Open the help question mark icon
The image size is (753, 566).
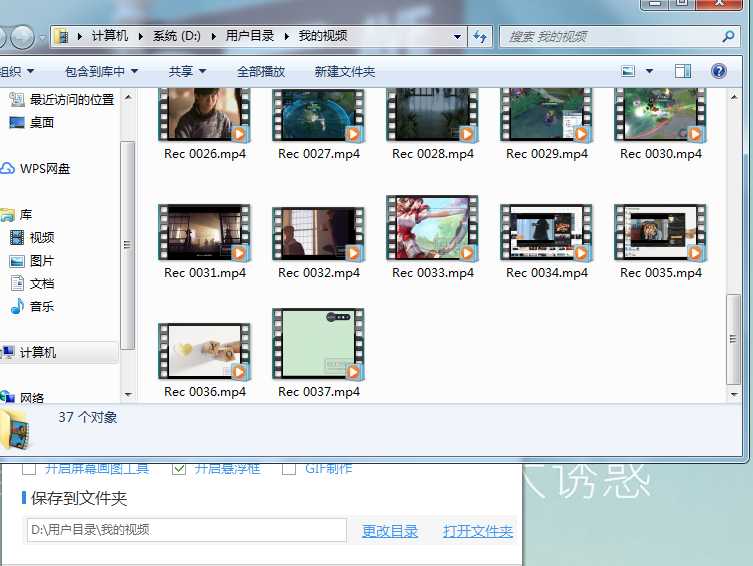(718, 72)
